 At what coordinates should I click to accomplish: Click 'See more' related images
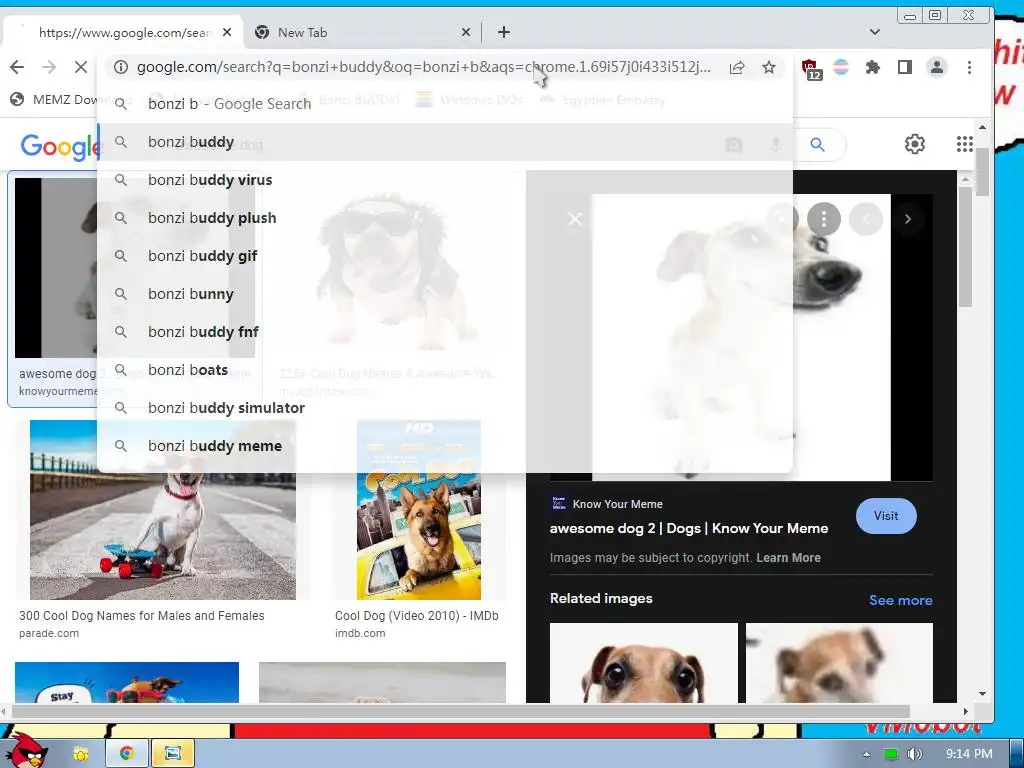(901, 600)
